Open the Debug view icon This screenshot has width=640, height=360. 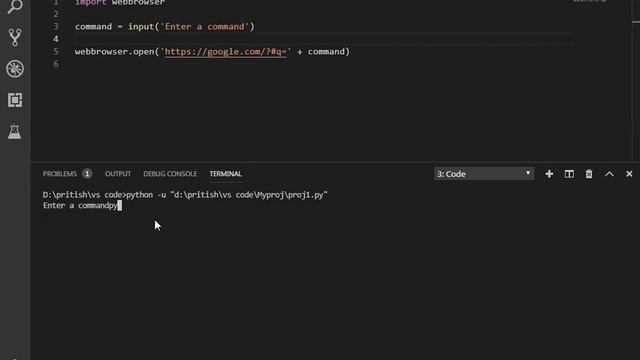pyautogui.click(x=15, y=69)
